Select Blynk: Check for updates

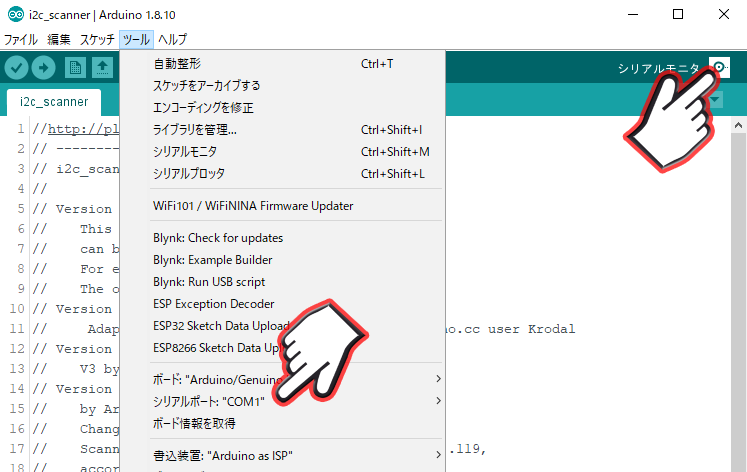pyautogui.click(x=282, y=238)
